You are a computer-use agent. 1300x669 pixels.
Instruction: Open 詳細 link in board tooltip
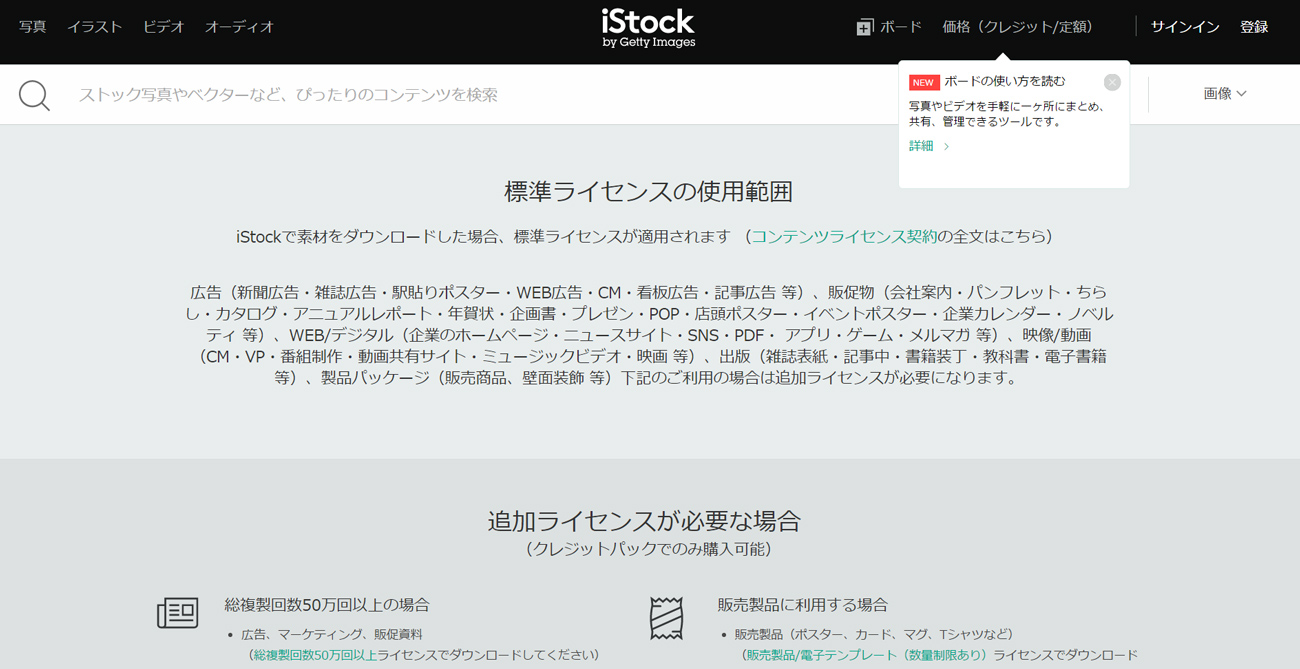point(928,146)
